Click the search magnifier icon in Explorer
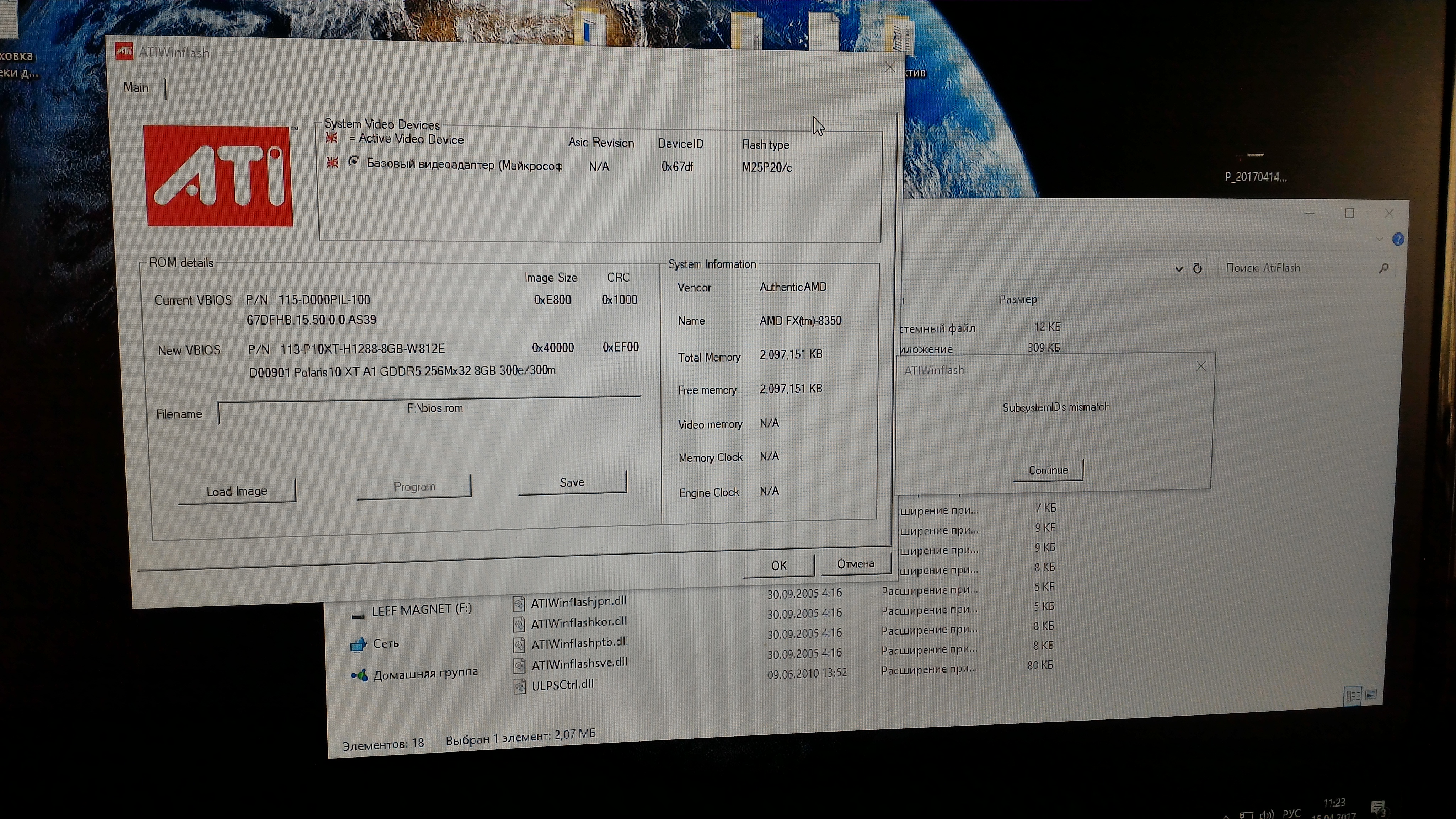This screenshot has width=1456, height=819. click(1383, 268)
